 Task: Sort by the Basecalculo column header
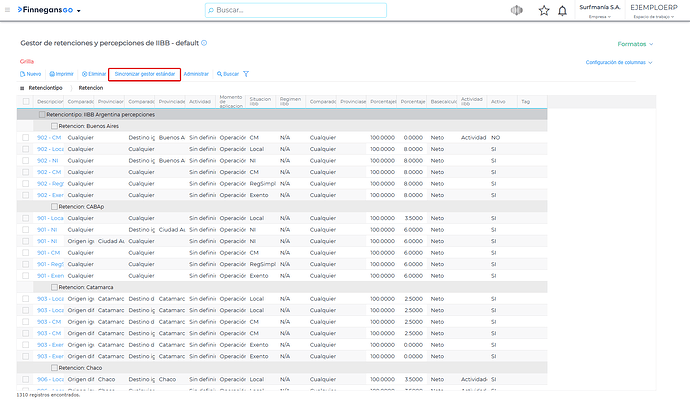(443, 102)
